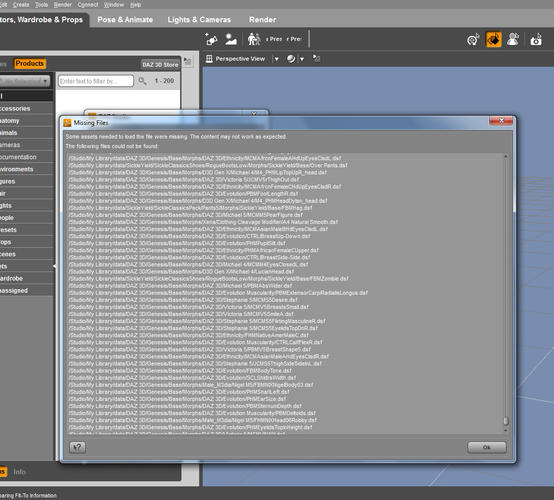Collapse the left pane with handle arrow

point(54,266)
